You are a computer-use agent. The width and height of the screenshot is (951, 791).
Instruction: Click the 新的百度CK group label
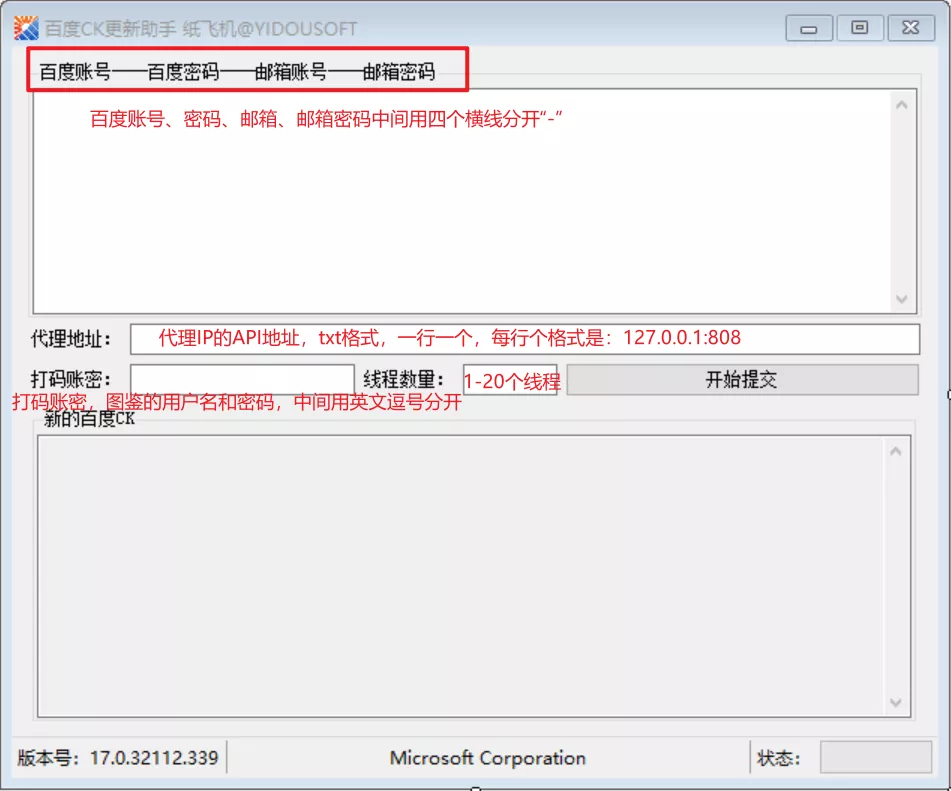(89, 419)
